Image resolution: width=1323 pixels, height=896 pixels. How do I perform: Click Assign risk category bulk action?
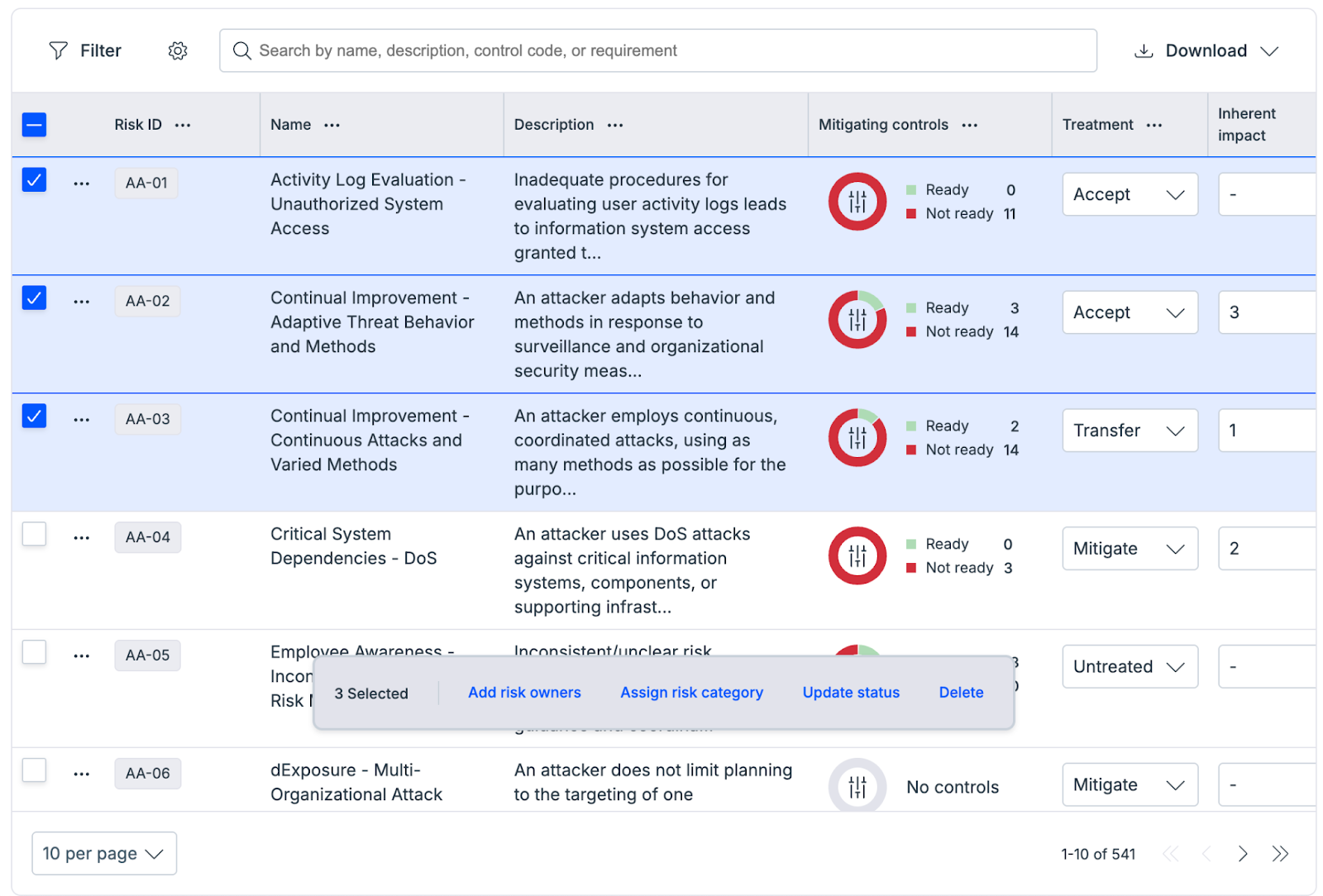pos(691,693)
